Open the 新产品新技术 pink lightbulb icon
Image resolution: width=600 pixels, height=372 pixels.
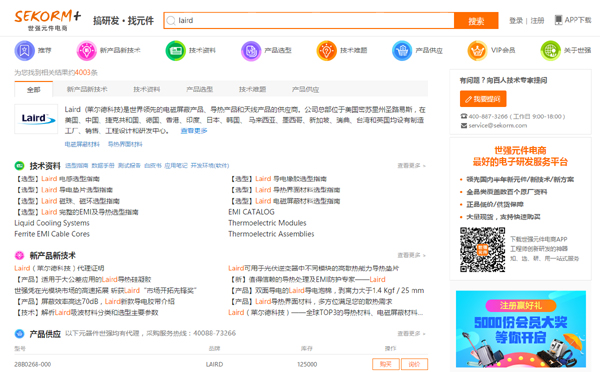86,51
